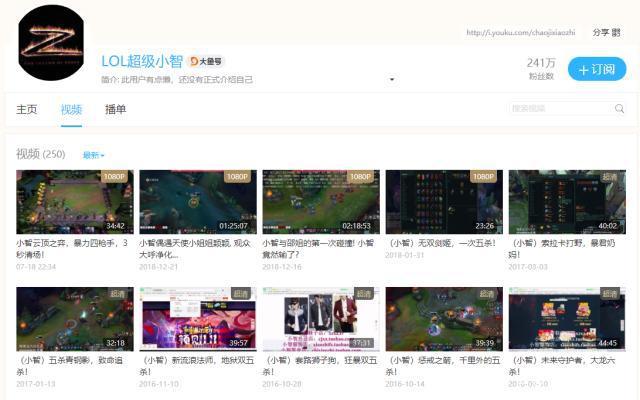Open title (小智)未来守护者

click(x=562, y=366)
